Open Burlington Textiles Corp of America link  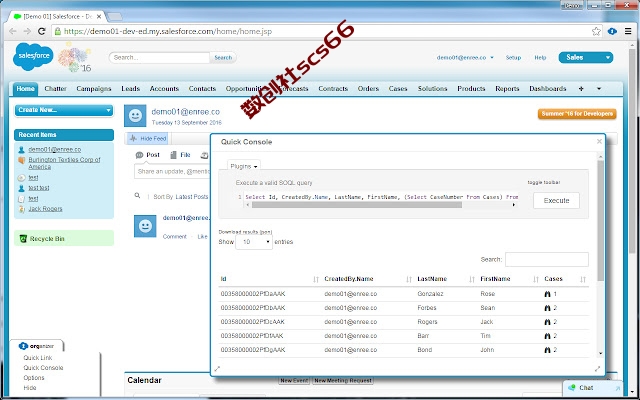click(64, 163)
